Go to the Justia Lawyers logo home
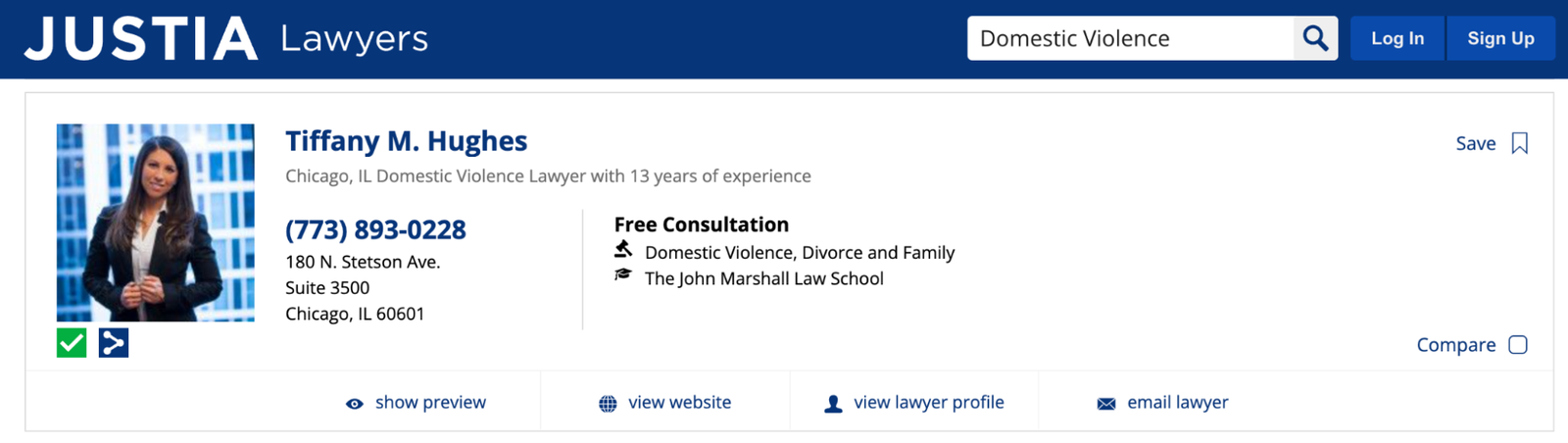Screen dimensions: 1568x443 pos(226,39)
